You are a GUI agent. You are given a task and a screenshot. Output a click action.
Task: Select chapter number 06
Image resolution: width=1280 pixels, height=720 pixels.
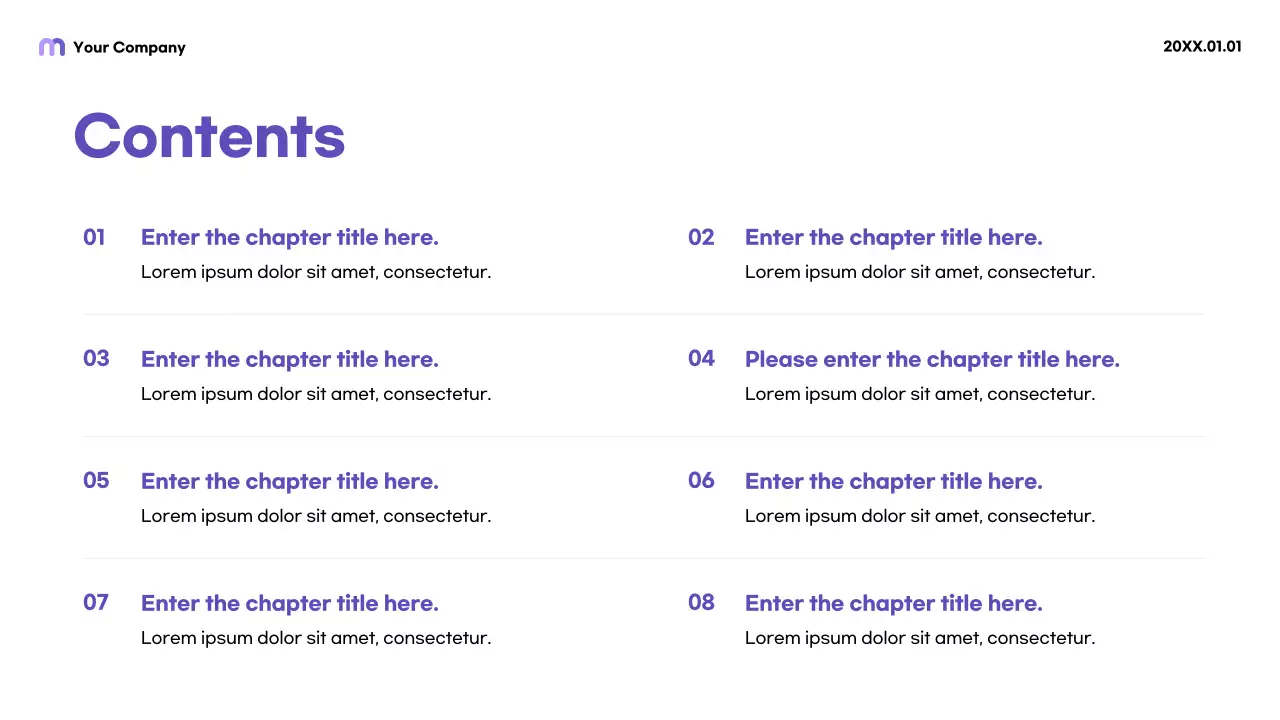701,480
